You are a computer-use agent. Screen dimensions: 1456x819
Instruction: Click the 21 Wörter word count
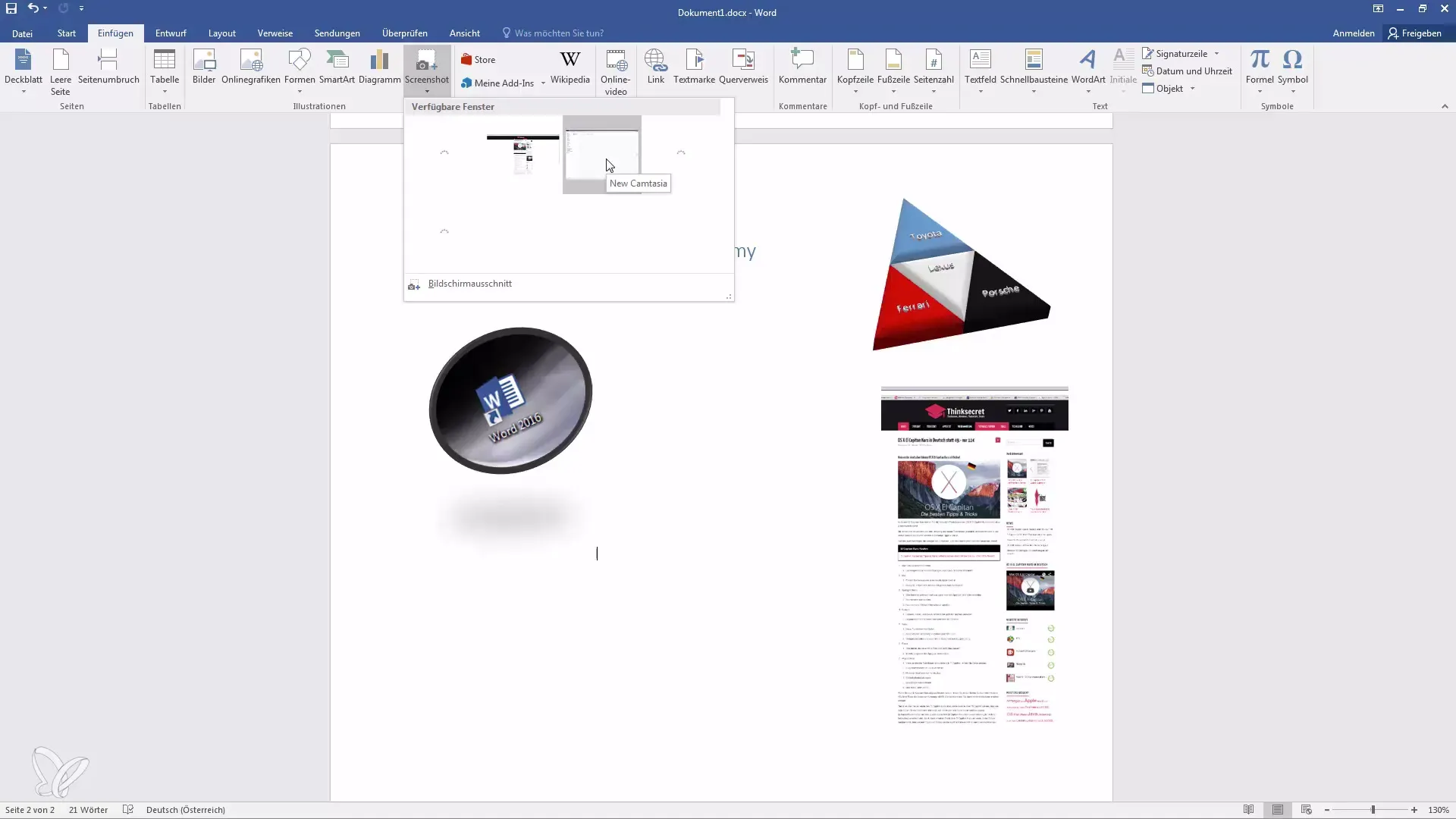click(88, 810)
